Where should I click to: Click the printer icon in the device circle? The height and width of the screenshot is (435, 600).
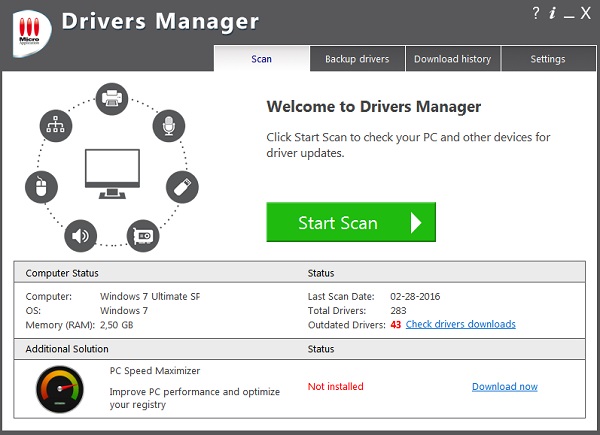pyautogui.click(x=112, y=99)
